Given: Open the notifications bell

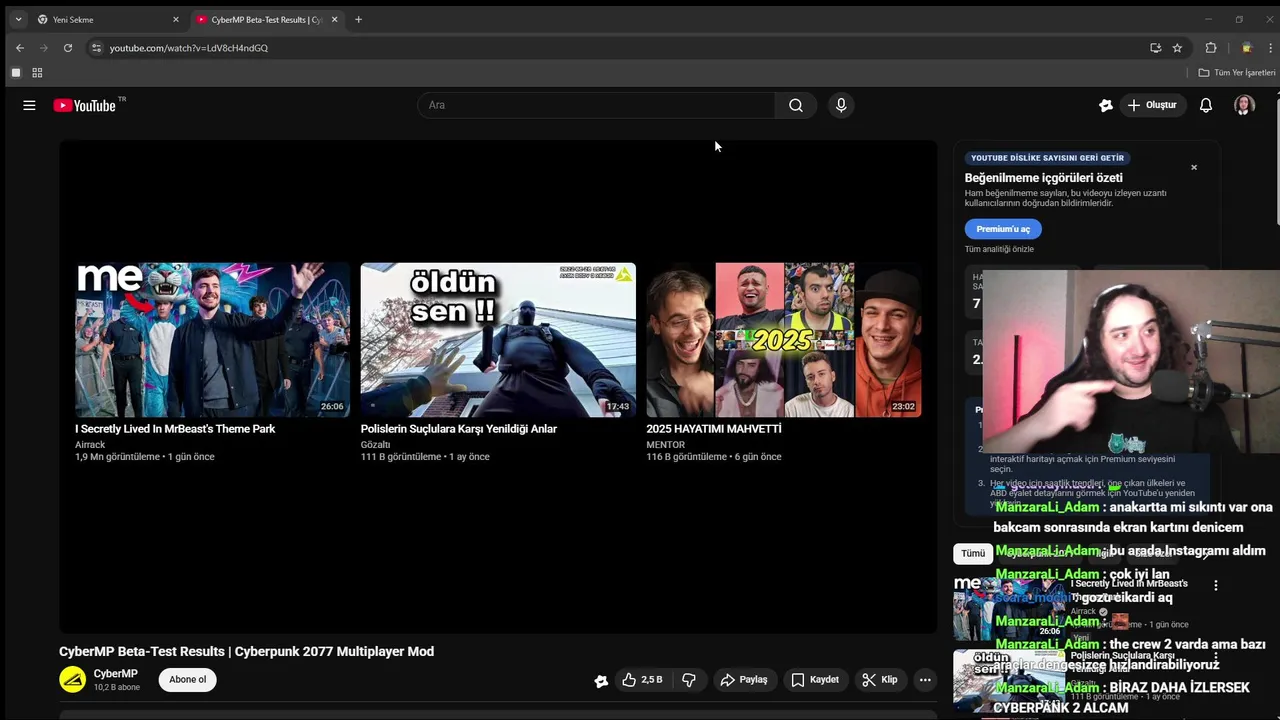Looking at the screenshot, I should click(1206, 105).
